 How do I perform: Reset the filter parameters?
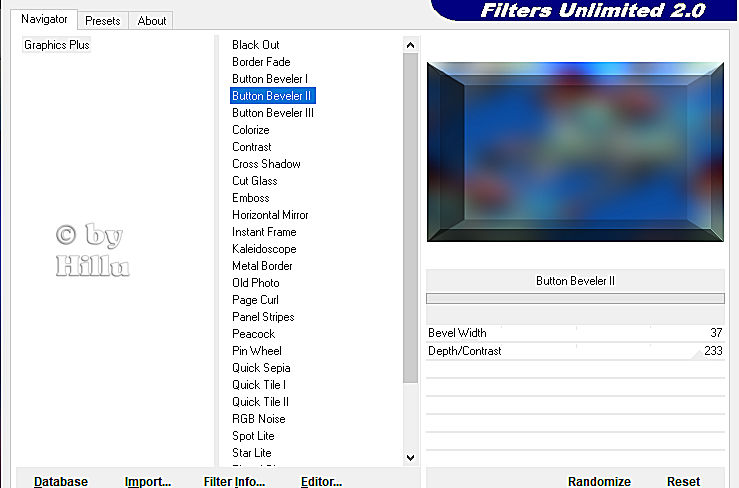tap(683, 481)
